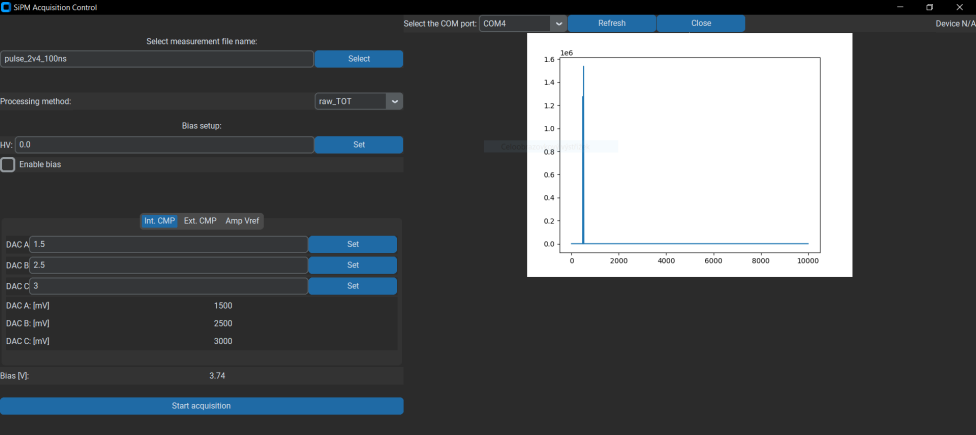Set the HV bias value
This screenshot has width=976, height=435.
[x=359, y=145]
